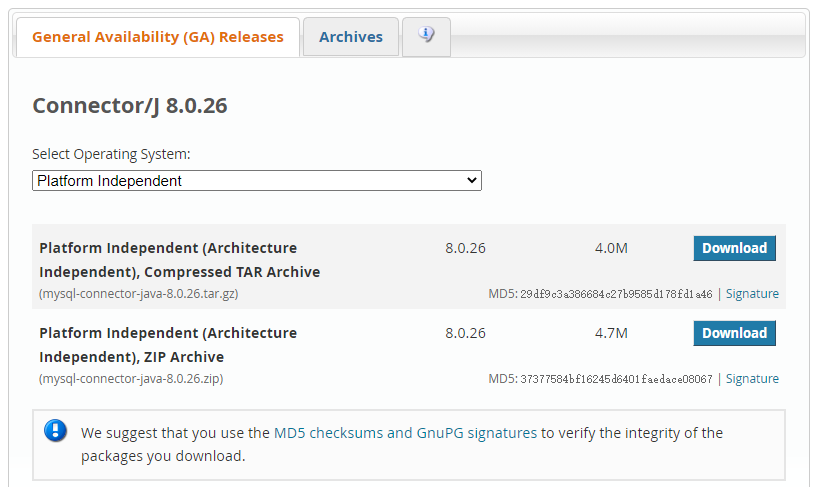Image resolution: width=836 pixels, height=487 pixels.
Task: Click version 8.0.26 in the ZIP row
Action: 465,333
